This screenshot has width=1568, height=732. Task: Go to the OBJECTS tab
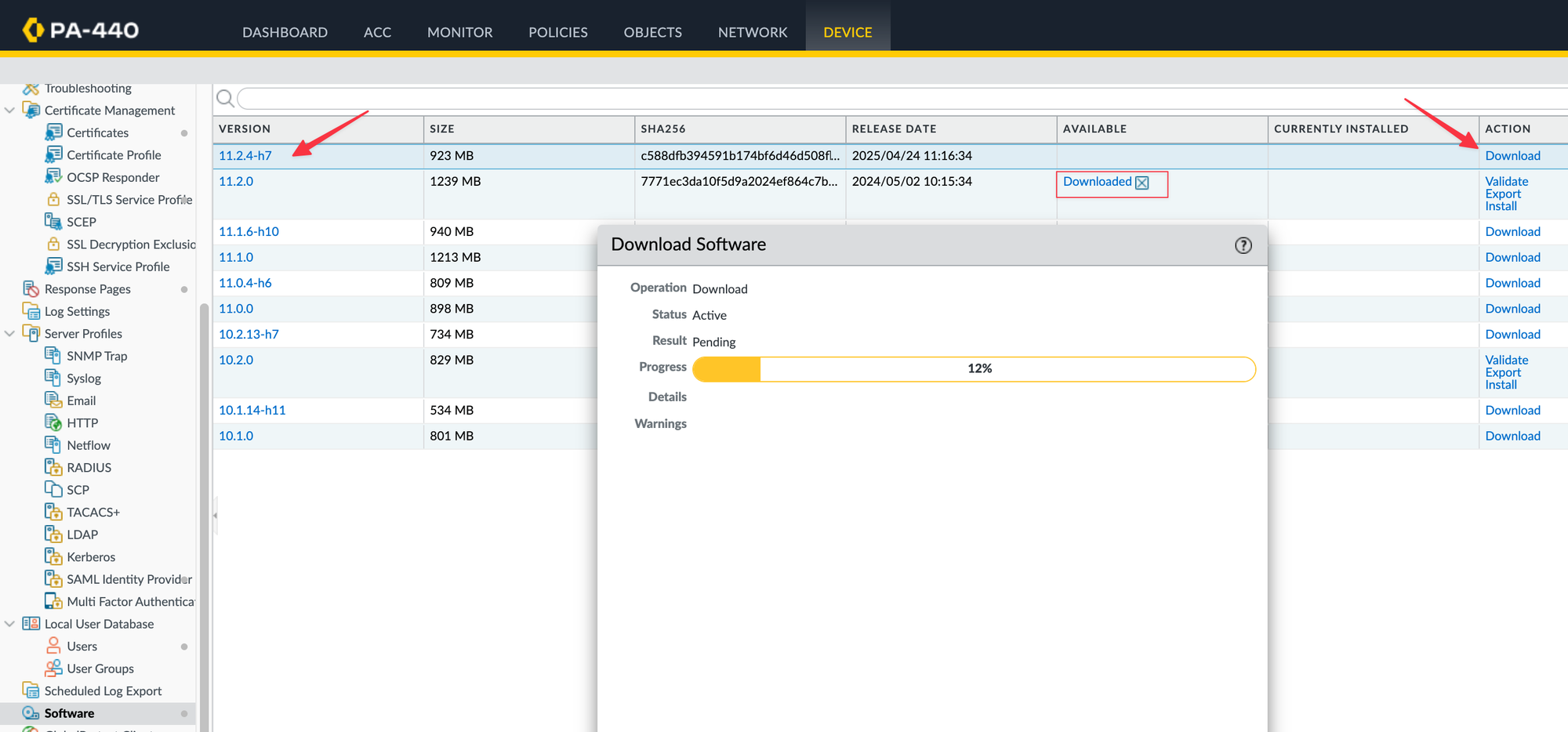(653, 32)
